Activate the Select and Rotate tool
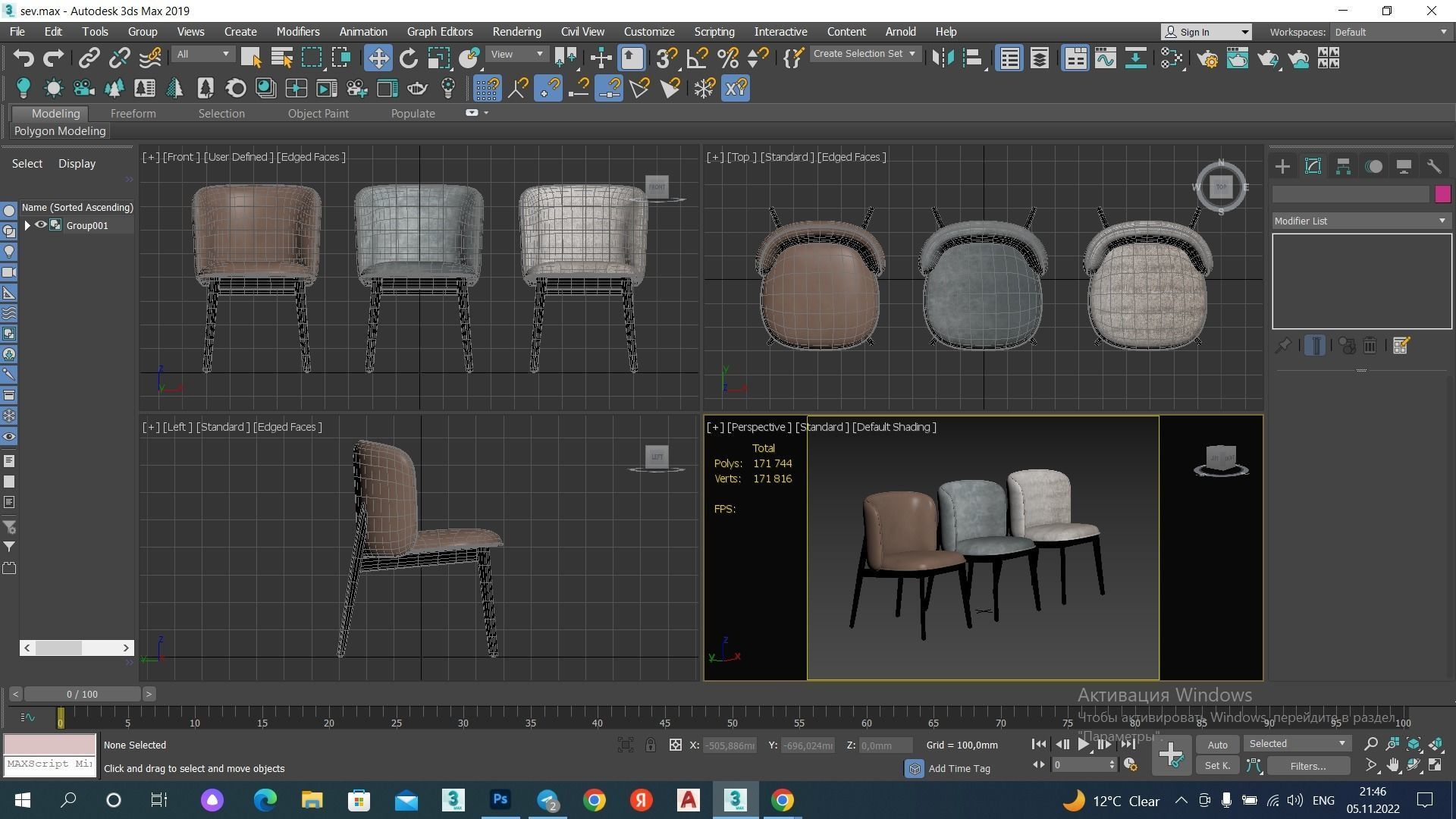The width and height of the screenshot is (1456, 819). click(409, 58)
